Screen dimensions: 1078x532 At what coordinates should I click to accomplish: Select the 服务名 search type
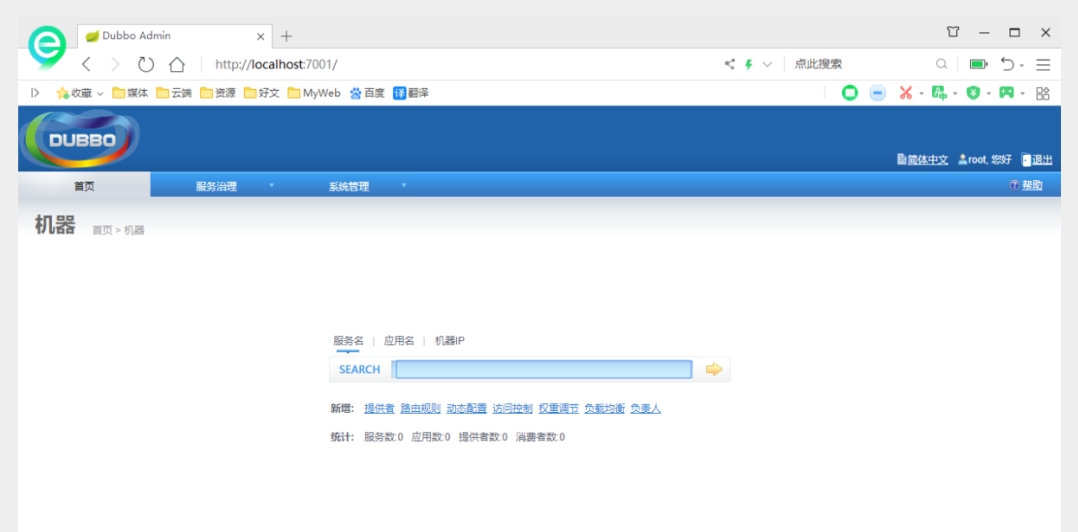coord(348,341)
